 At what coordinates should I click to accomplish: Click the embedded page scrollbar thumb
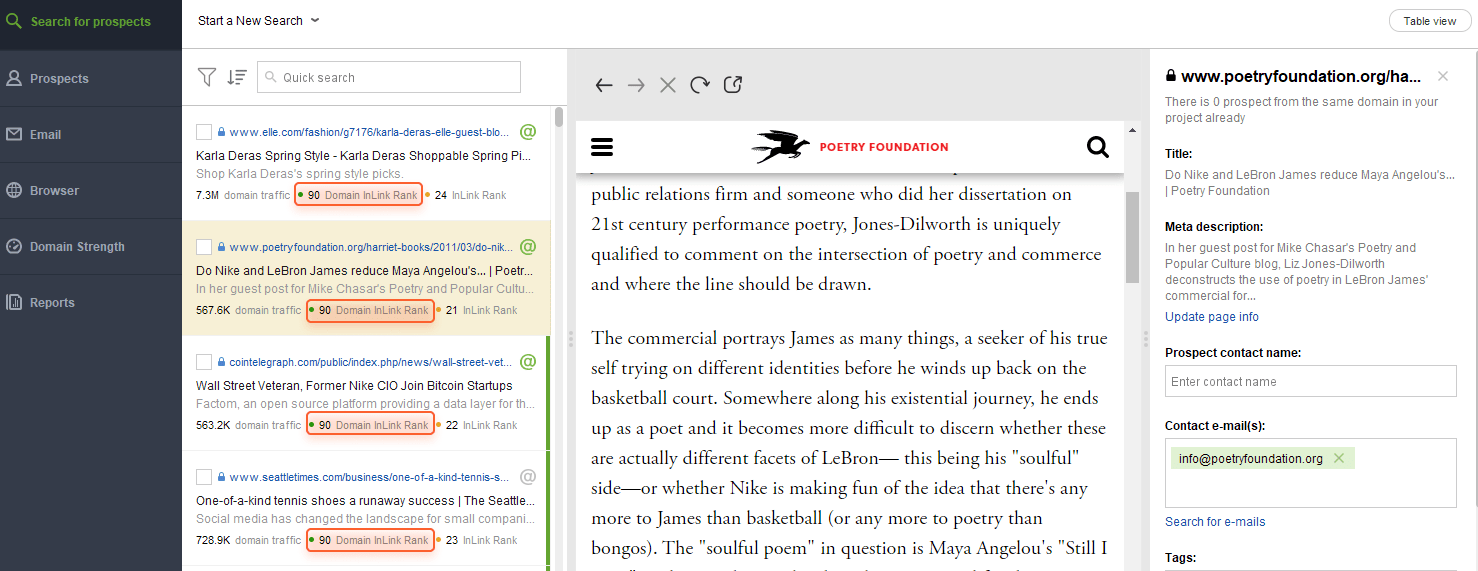pos(1133,237)
